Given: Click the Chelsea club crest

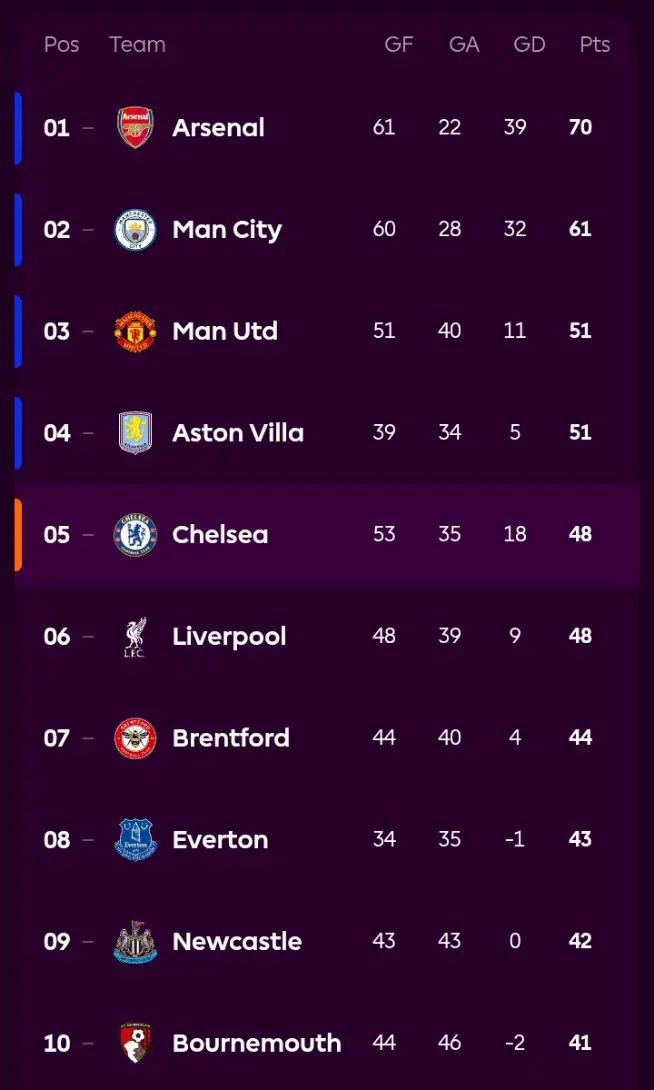Looking at the screenshot, I should pyautogui.click(x=135, y=535).
